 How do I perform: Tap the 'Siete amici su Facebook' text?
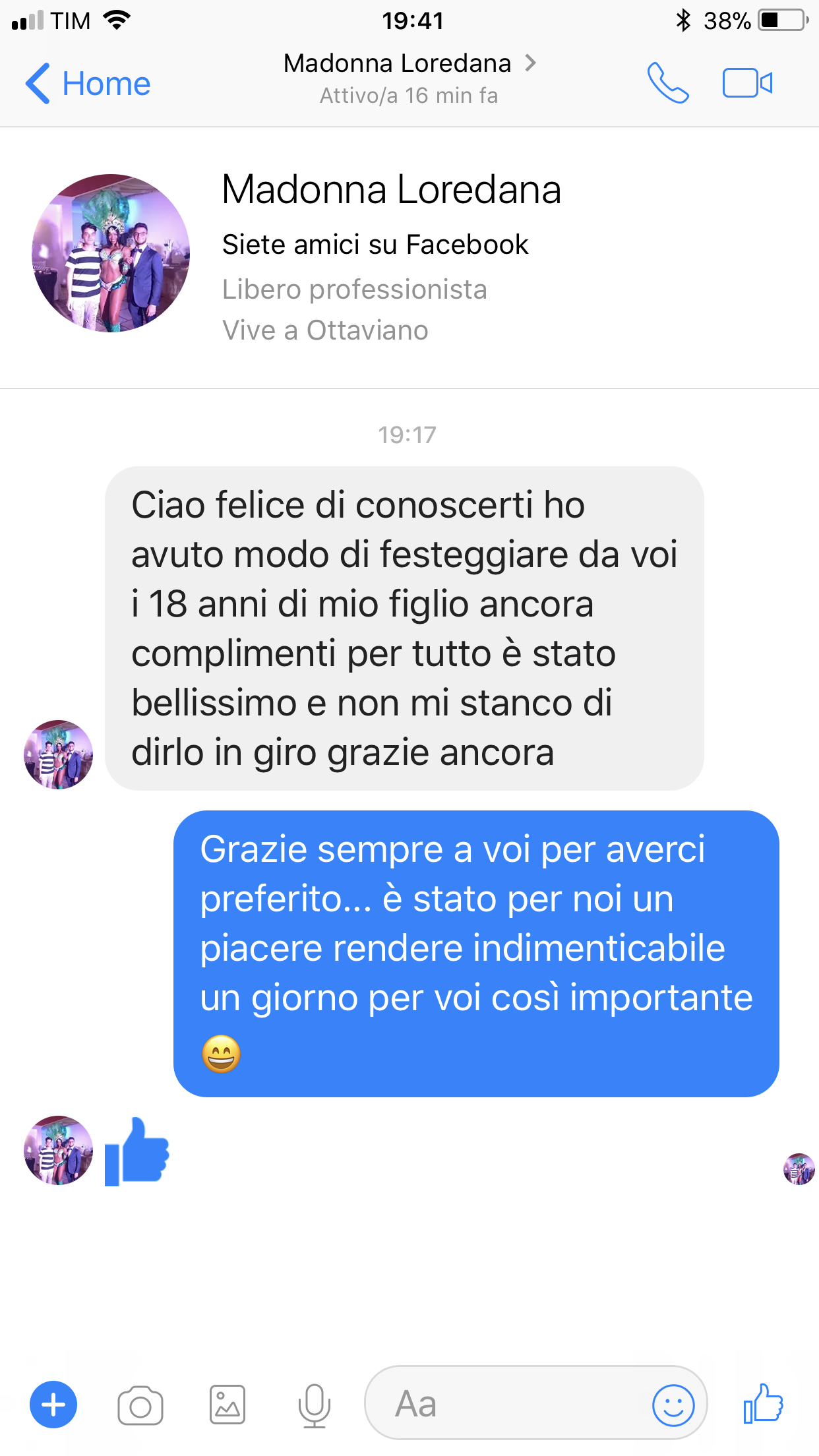(x=375, y=245)
